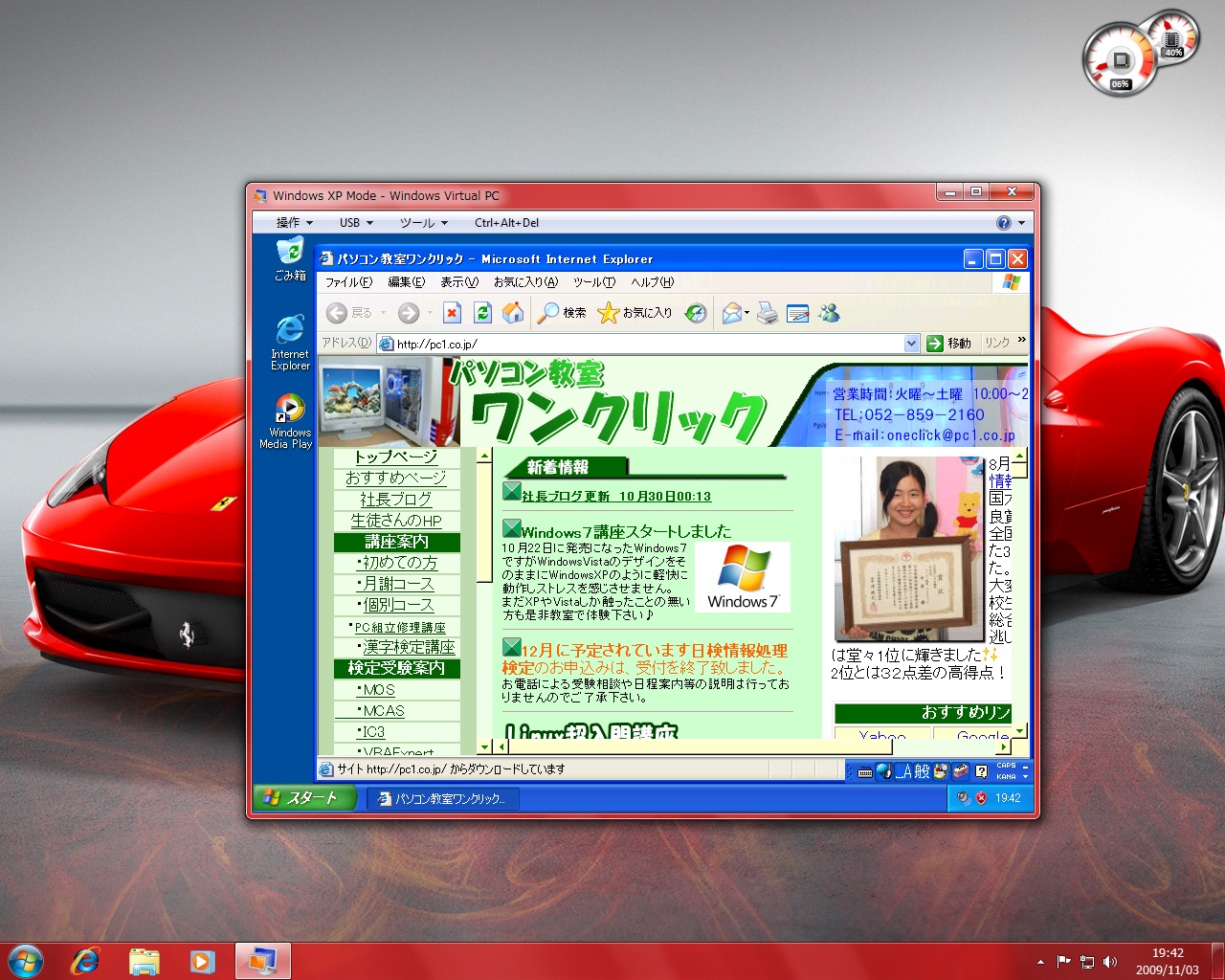Viewport: 1225px width, 980px height.
Task: Click the Stop button in IE toolbar
Action: [x=452, y=313]
